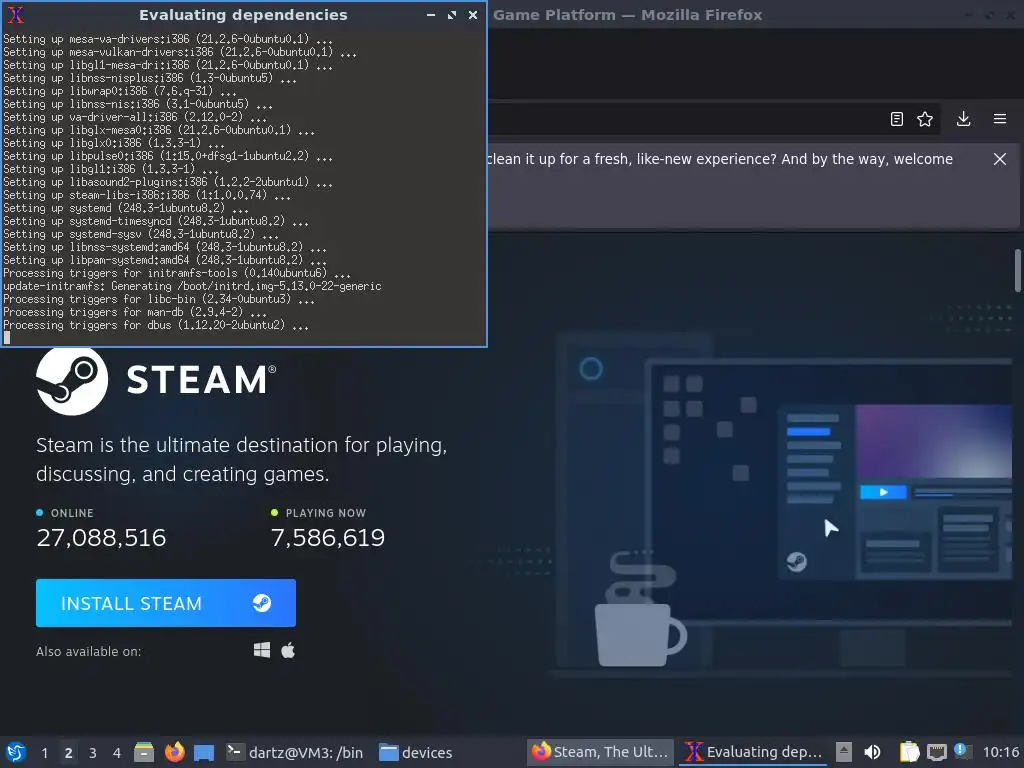Image resolution: width=1024 pixels, height=768 pixels.
Task: Click the Steam logo inside the Install button
Action: tap(262, 603)
